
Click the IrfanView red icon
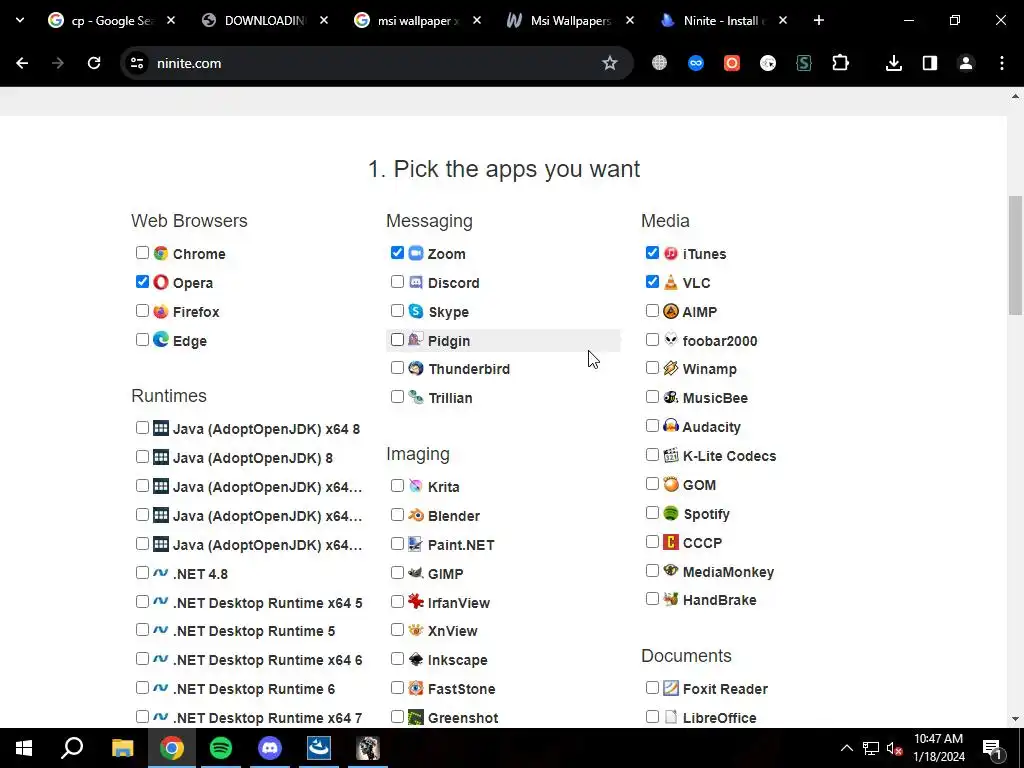[x=416, y=601]
